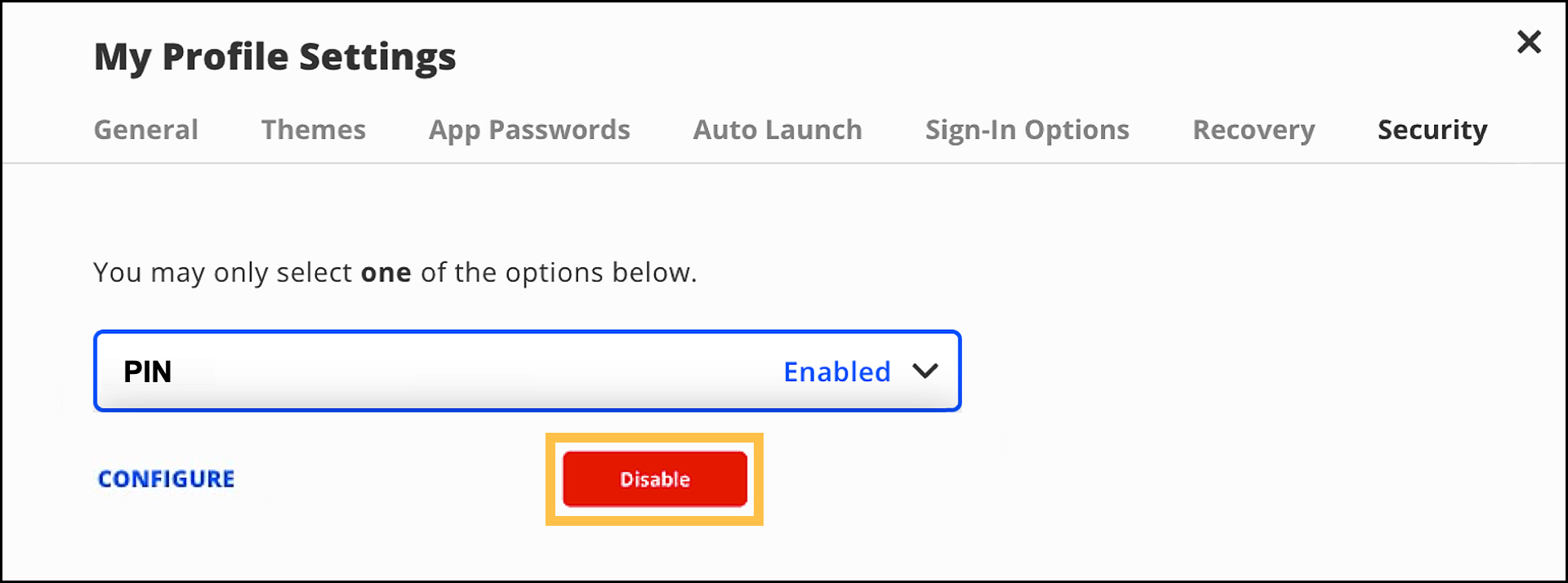Switch to the Recovery tab

coord(1254,129)
